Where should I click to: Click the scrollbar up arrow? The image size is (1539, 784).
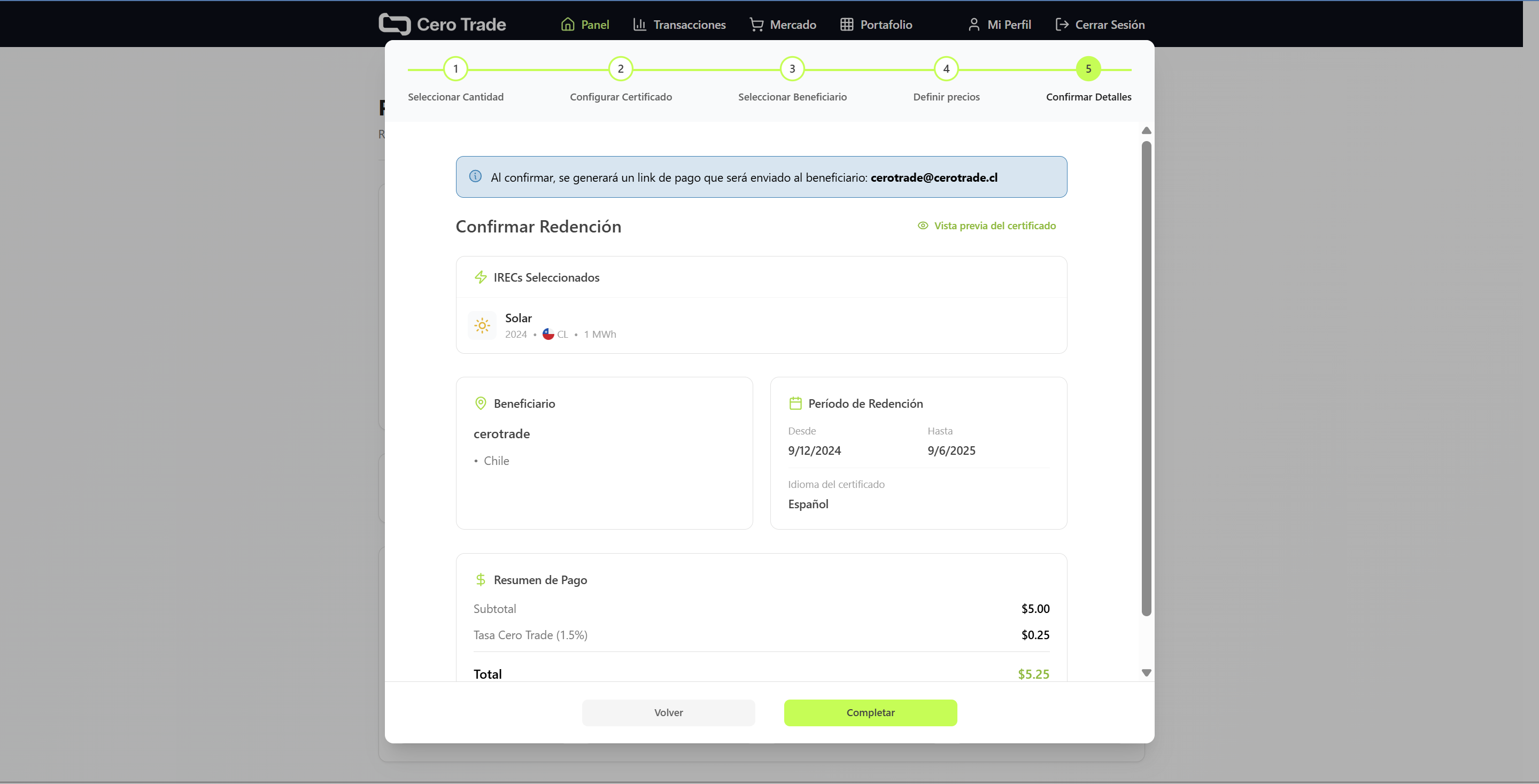point(1146,130)
